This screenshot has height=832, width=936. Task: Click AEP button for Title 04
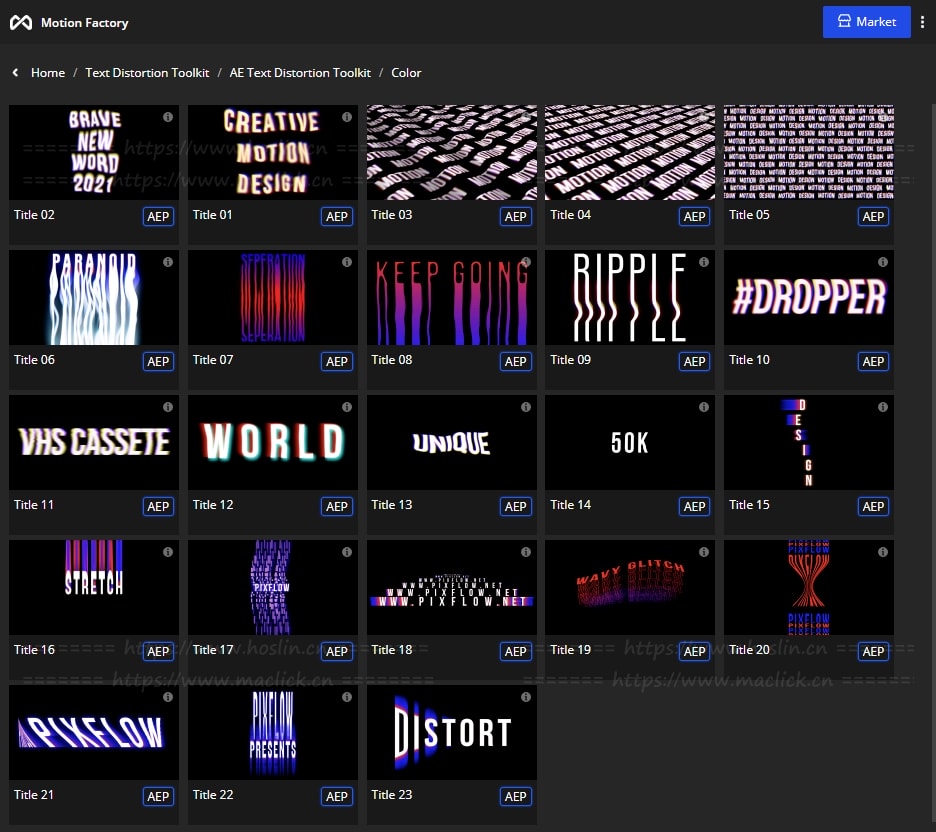pos(695,217)
